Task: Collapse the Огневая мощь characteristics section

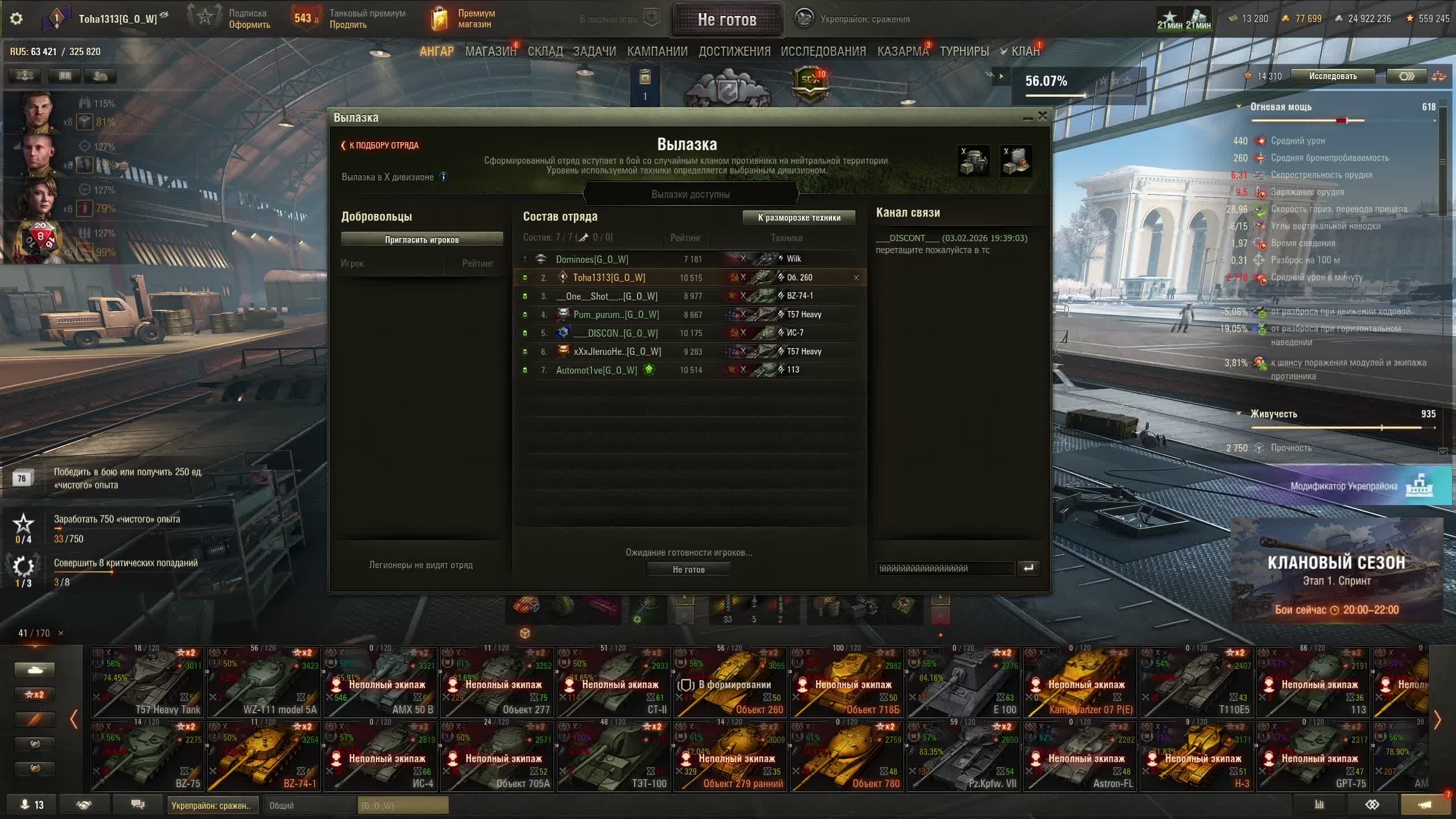Action: (1239, 107)
